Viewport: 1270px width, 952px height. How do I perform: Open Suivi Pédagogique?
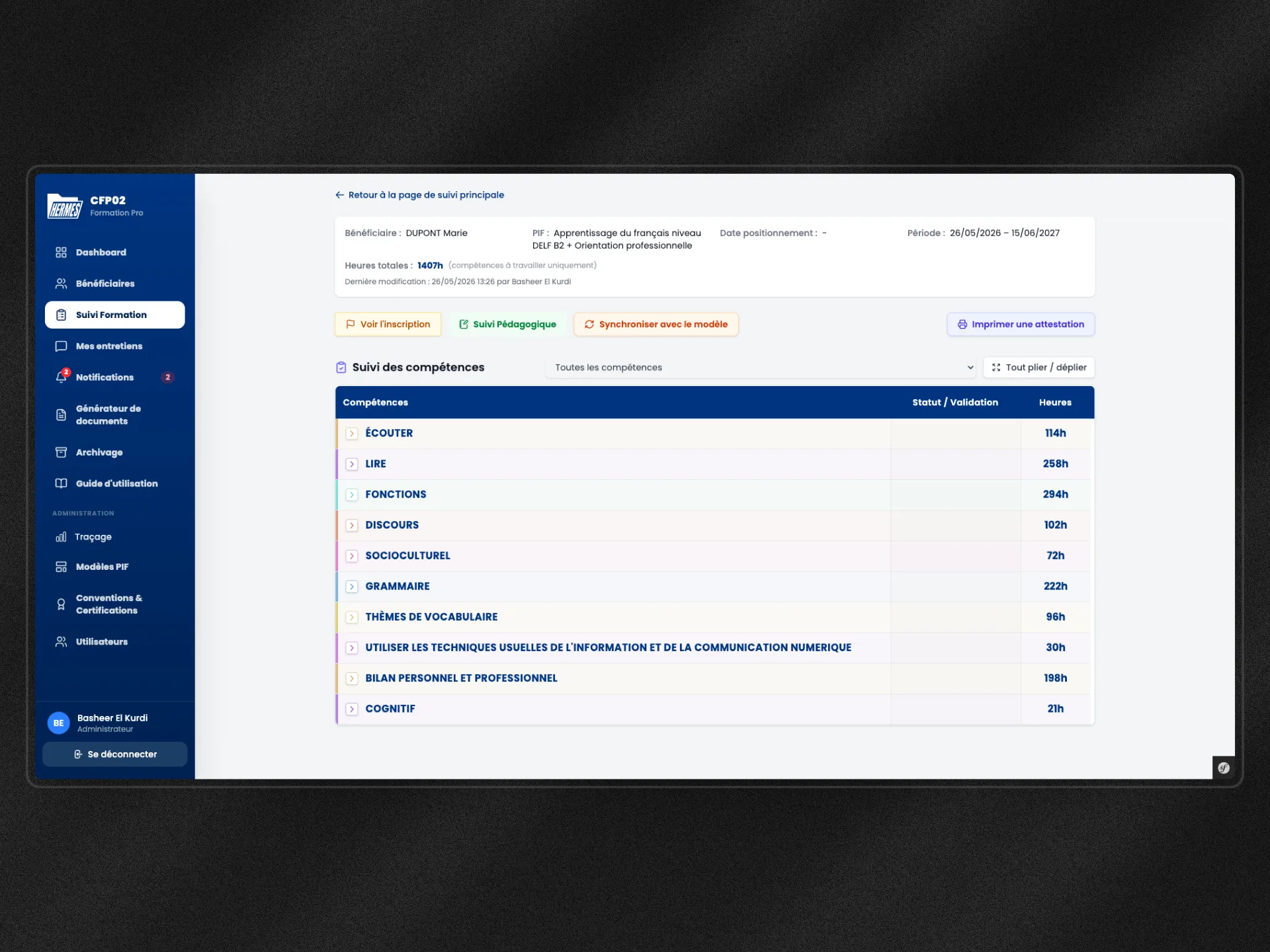click(x=507, y=325)
